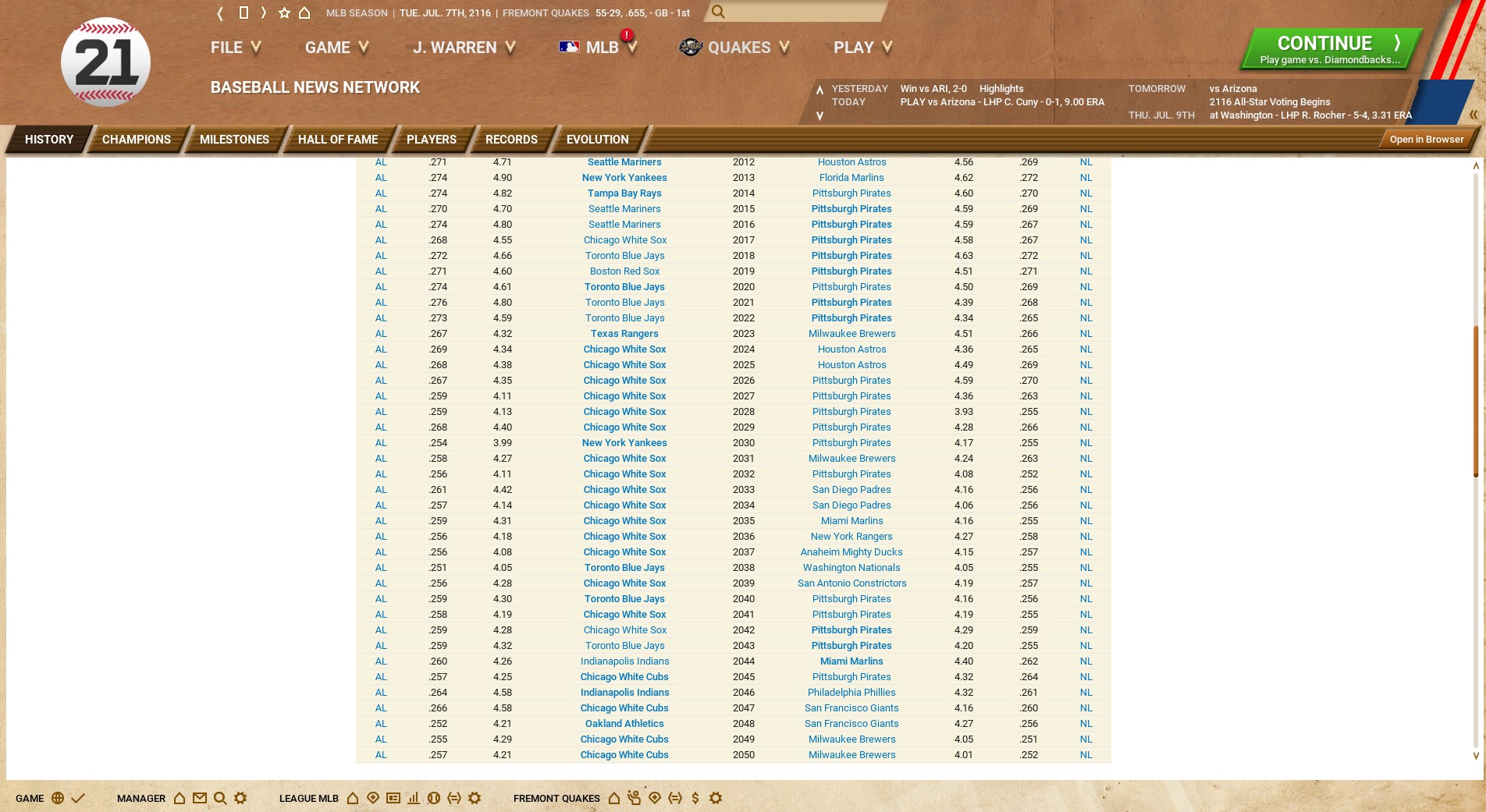Click the Game globe icon
This screenshot has height=812, width=1486.
[x=58, y=798]
